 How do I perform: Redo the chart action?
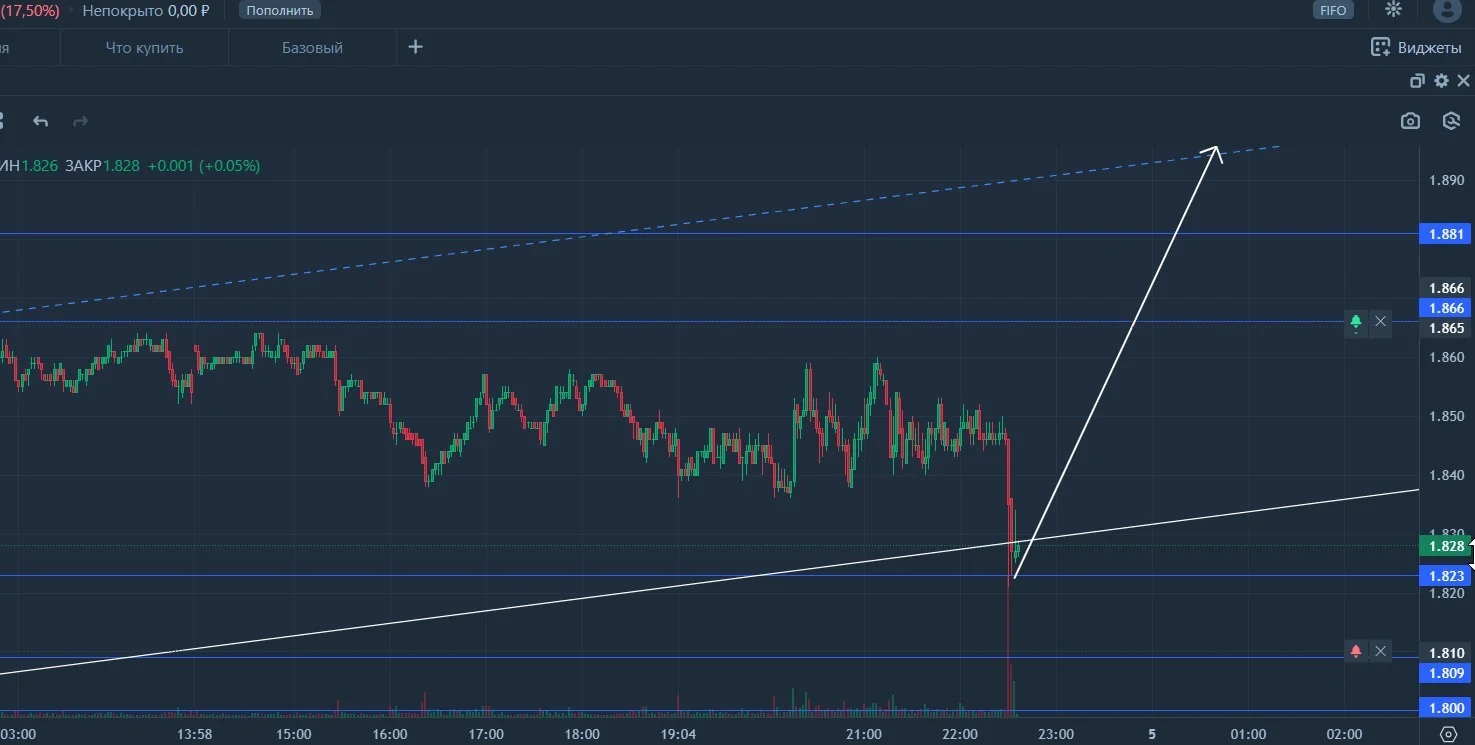(81, 121)
